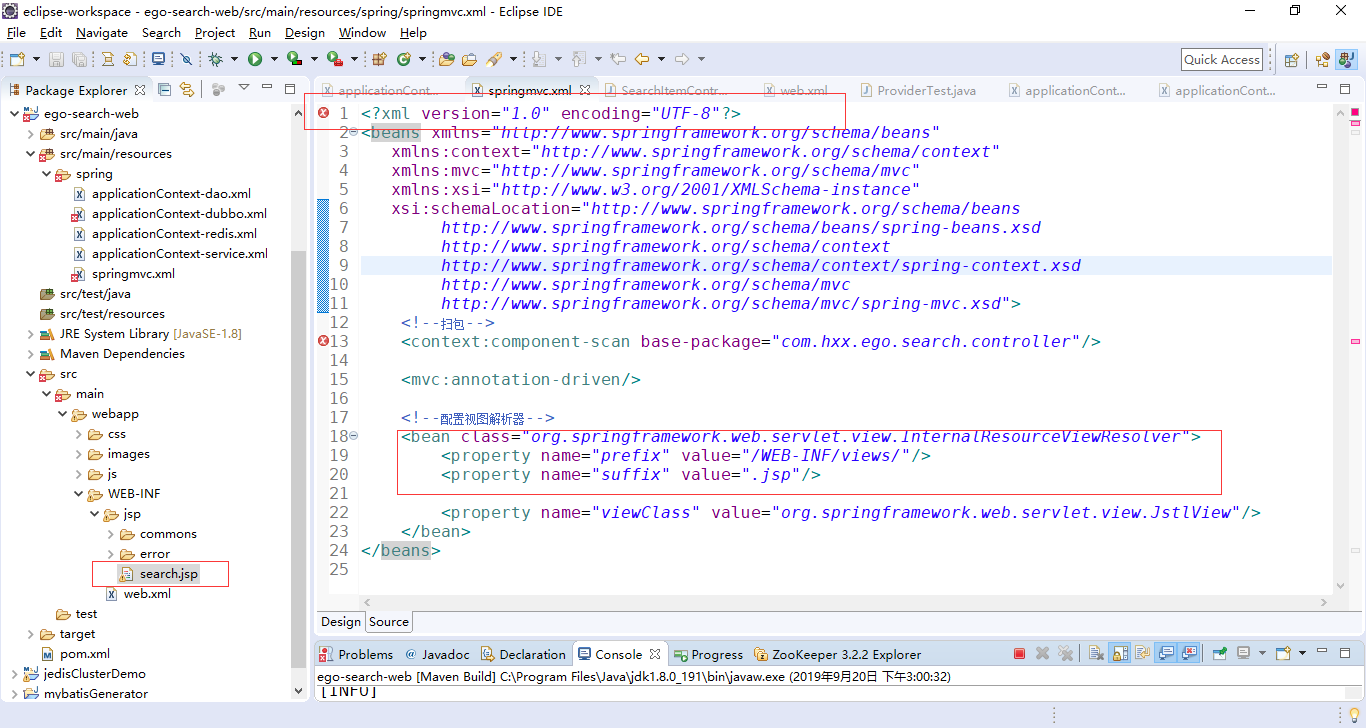Collapse the WEB-INF folder
The width and height of the screenshot is (1366, 728).
pos(78,494)
